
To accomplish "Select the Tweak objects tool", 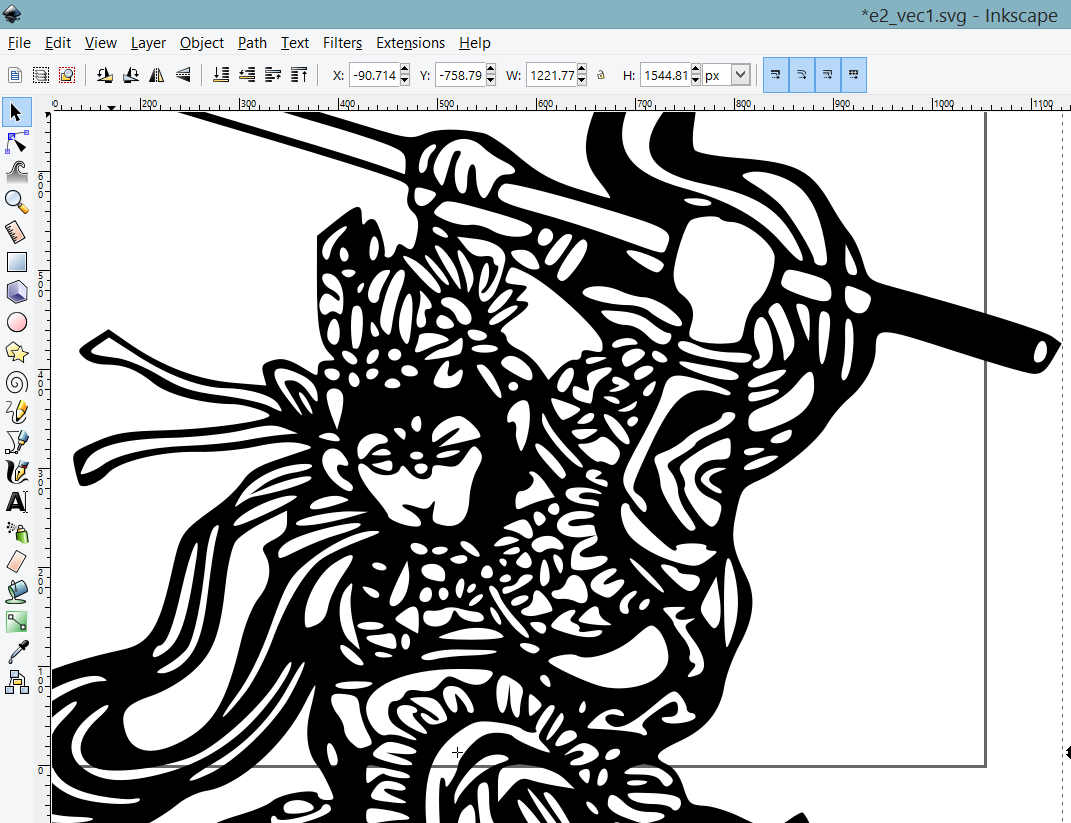I will tap(16, 172).
